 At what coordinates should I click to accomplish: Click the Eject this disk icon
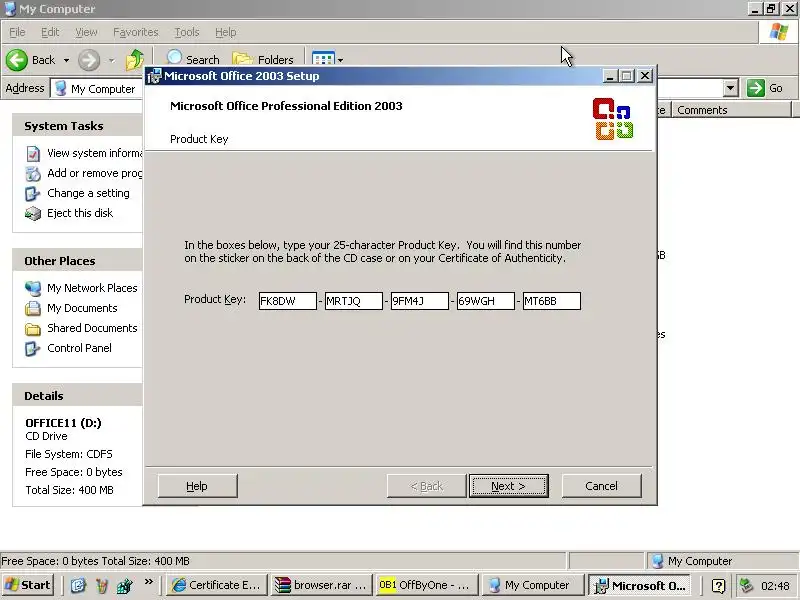pyautogui.click(x=33, y=213)
